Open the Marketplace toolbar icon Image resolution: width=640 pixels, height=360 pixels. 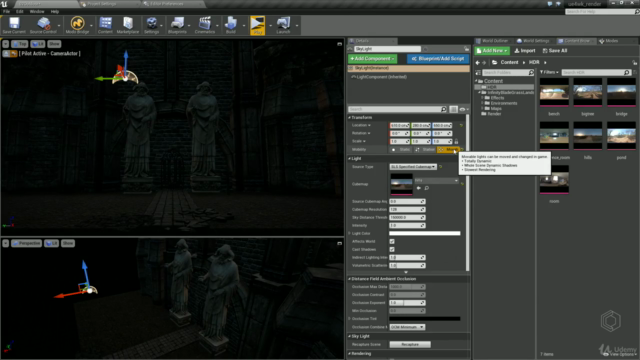tap(128, 25)
